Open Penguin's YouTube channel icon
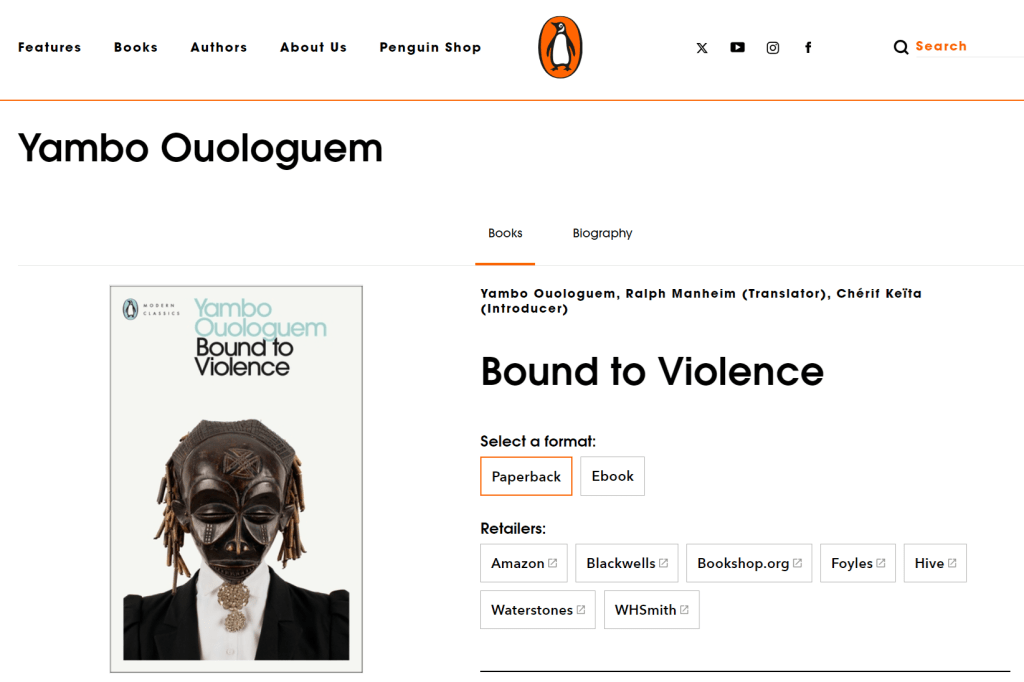1024x682 pixels. [737, 47]
